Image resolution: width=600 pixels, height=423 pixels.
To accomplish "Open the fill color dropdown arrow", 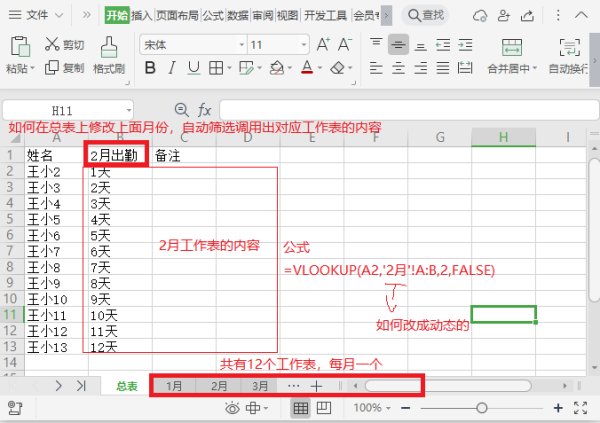I will pos(290,68).
